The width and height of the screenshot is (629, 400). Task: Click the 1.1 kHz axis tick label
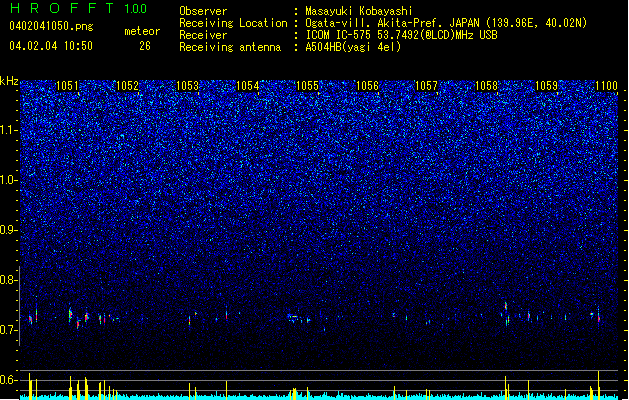point(9,130)
